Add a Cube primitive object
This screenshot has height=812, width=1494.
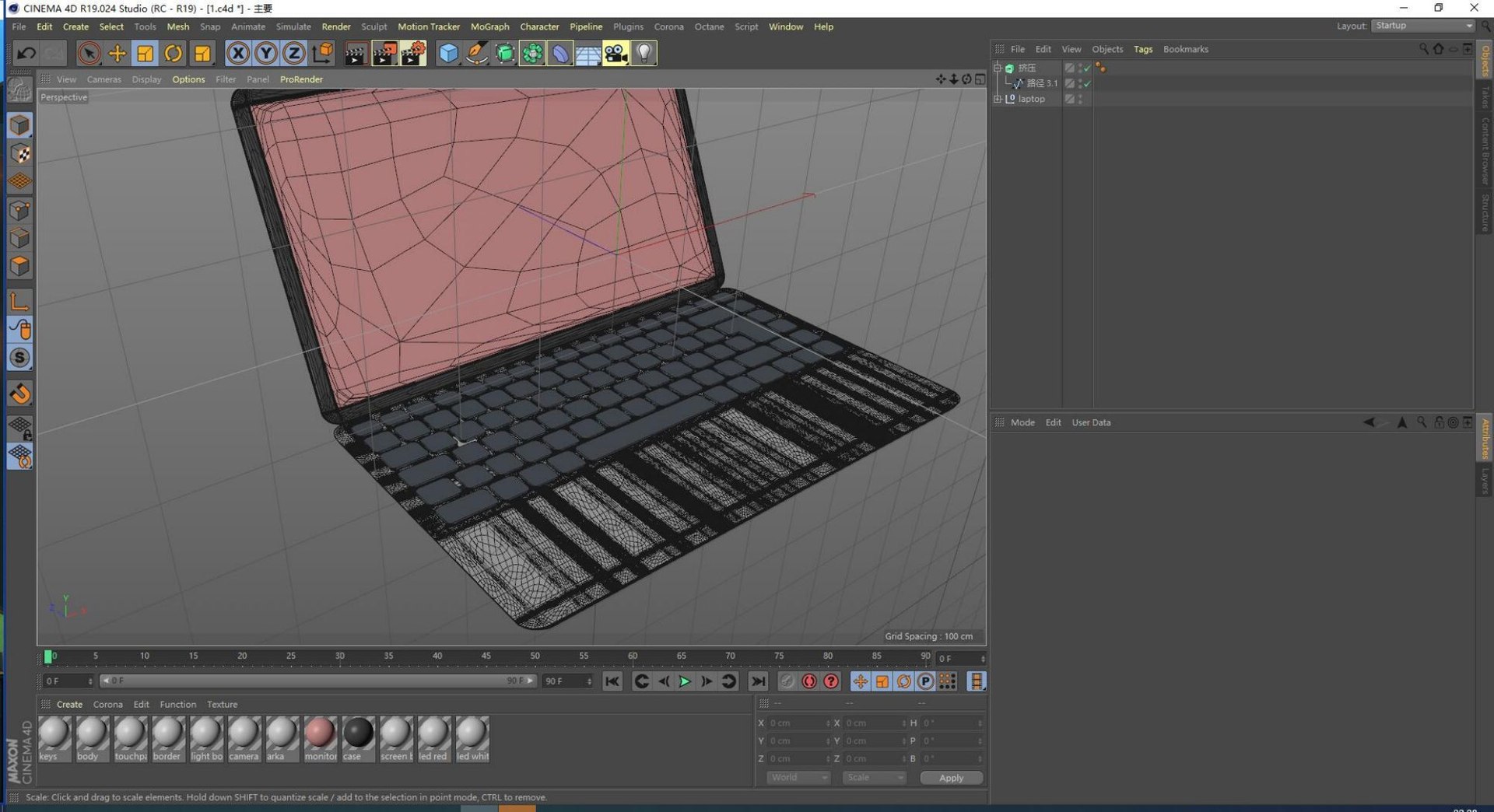pyautogui.click(x=448, y=53)
